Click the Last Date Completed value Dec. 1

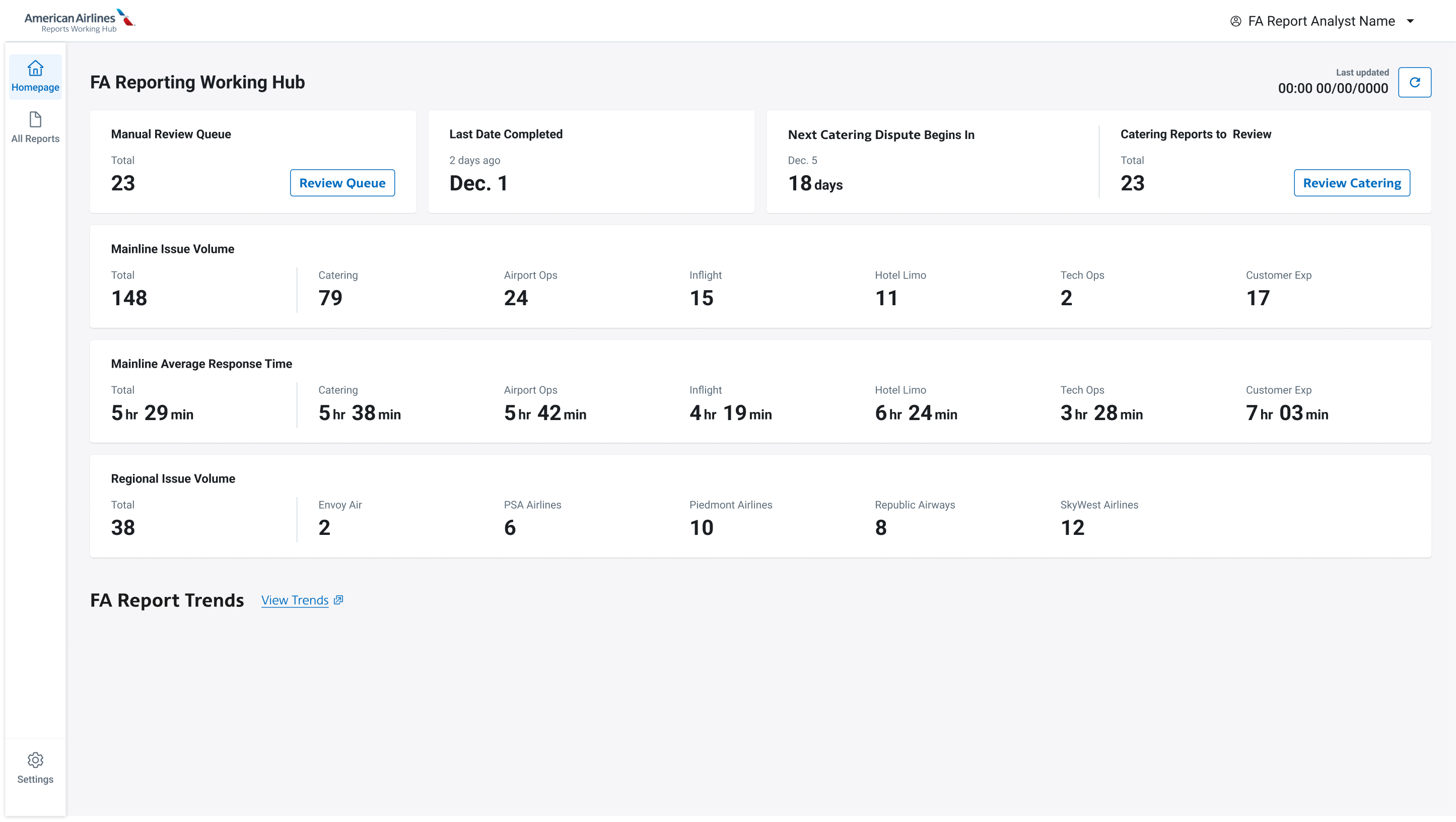click(x=478, y=183)
